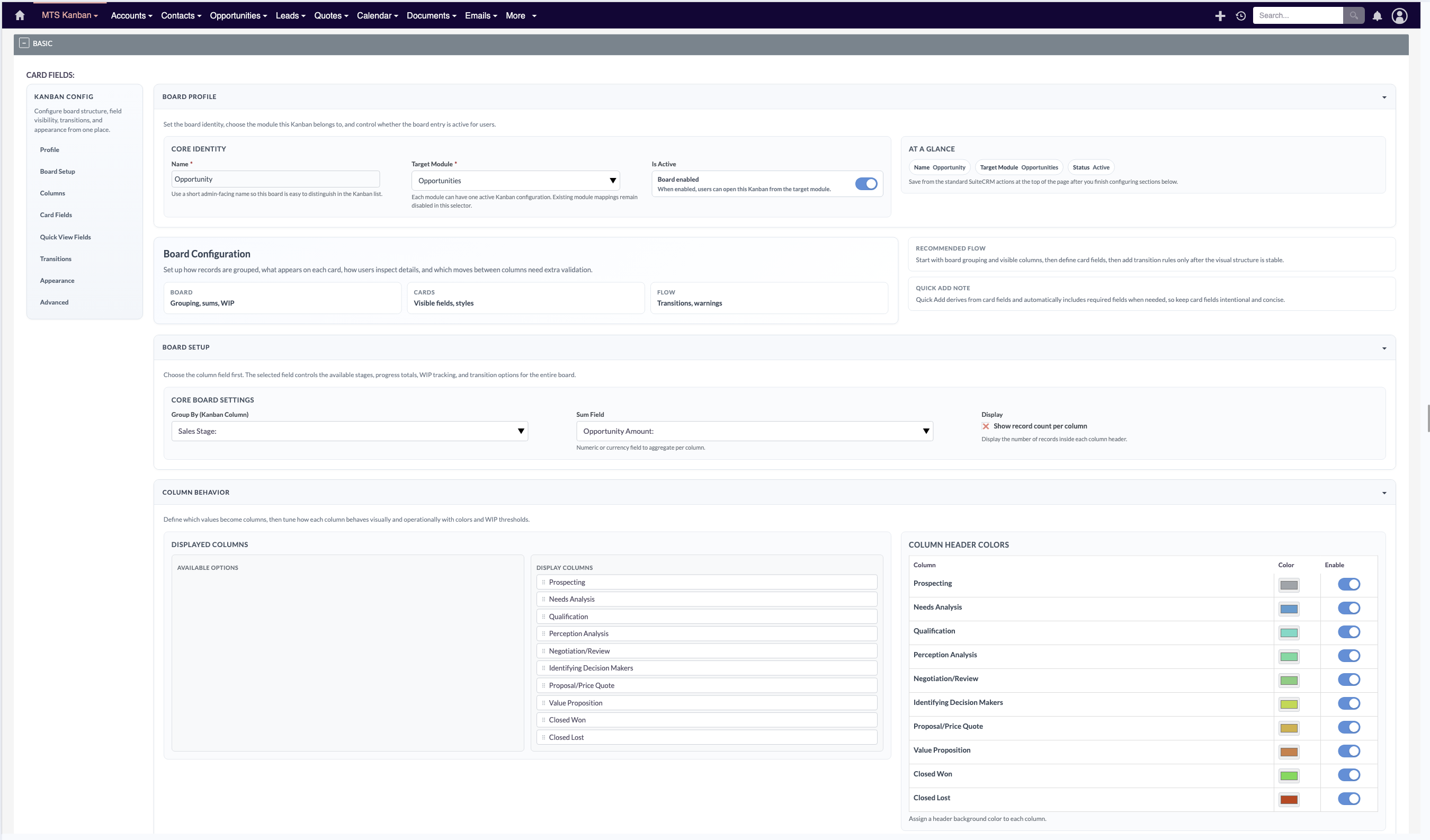This screenshot has height=840, width=1430.
Task: Open the Group By Kanban Column dropdown
Action: [x=350, y=431]
